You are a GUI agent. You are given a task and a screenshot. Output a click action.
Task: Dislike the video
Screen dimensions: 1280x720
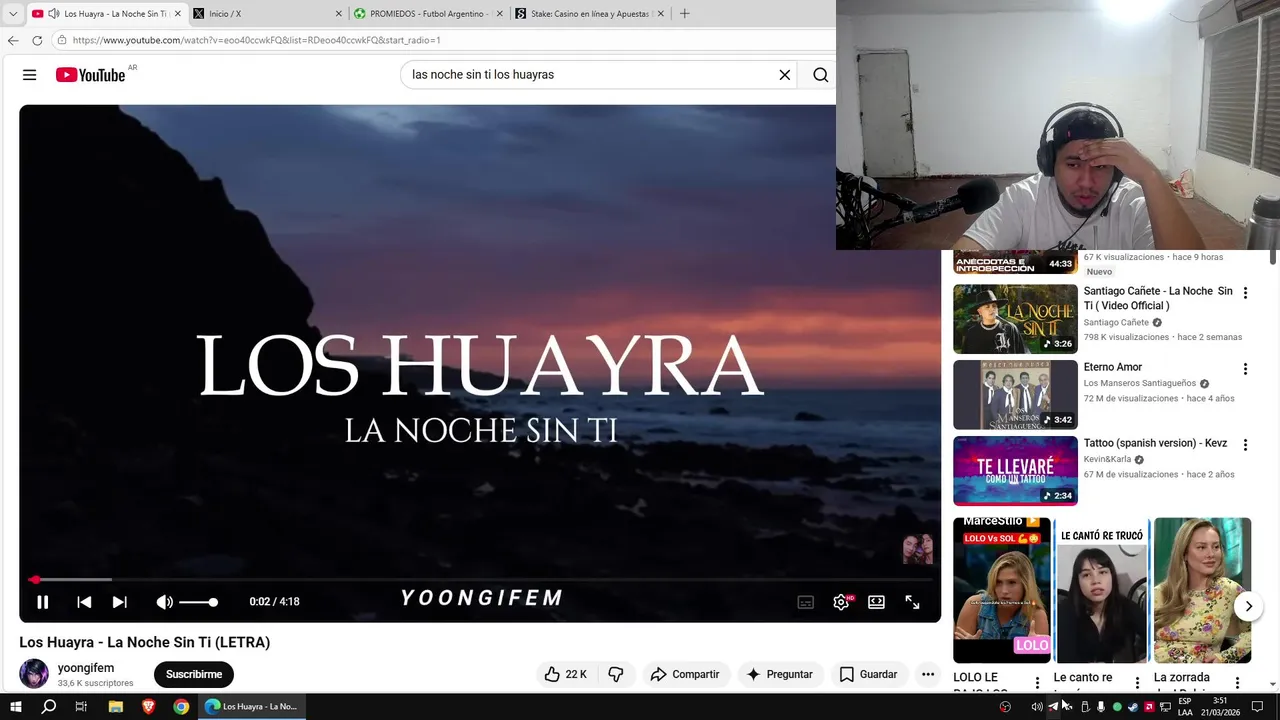pos(616,674)
